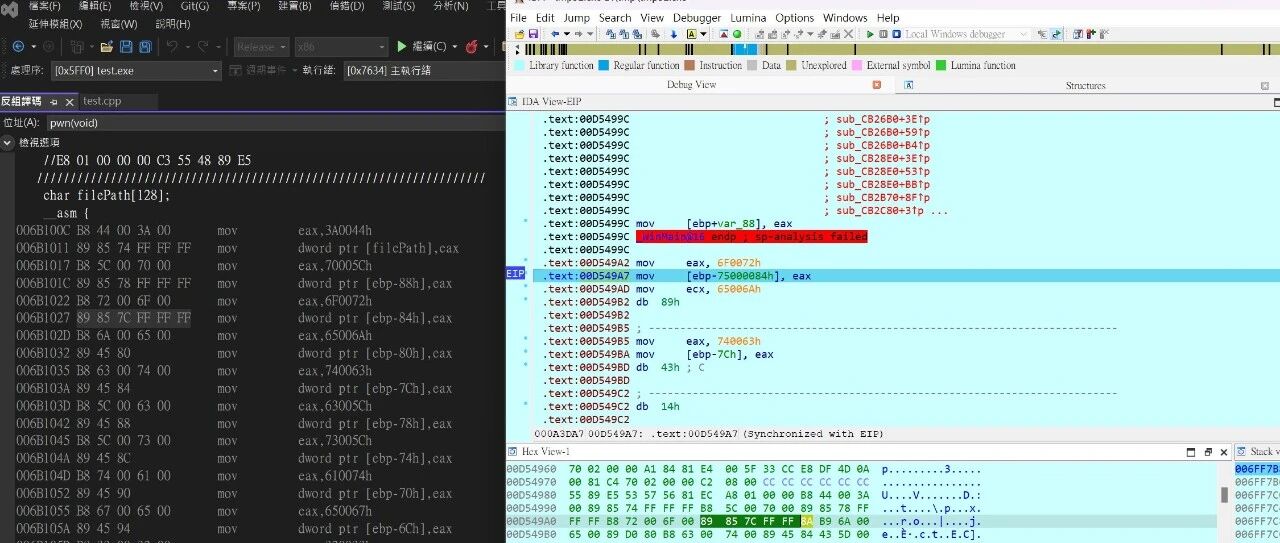Click IDA start process green play icon
The width and height of the screenshot is (1280, 543).
coord(870,34)
